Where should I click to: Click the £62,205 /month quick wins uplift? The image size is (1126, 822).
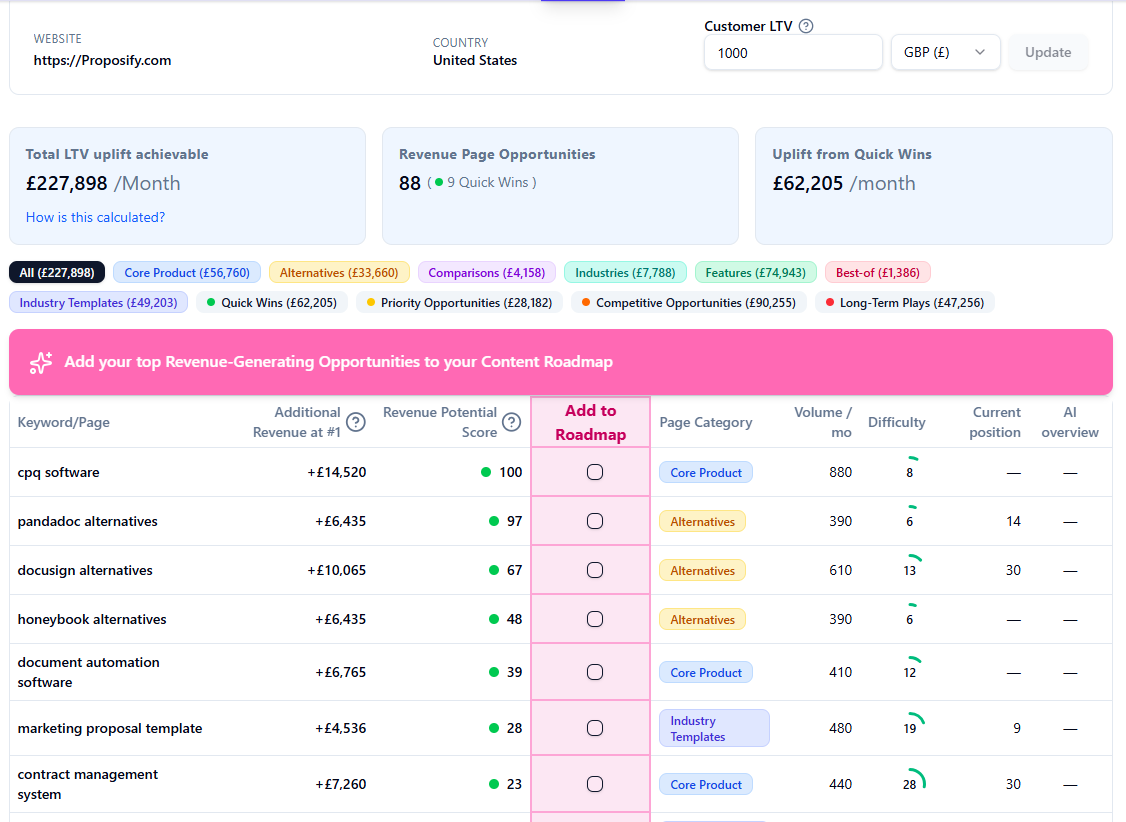[844, 184]
